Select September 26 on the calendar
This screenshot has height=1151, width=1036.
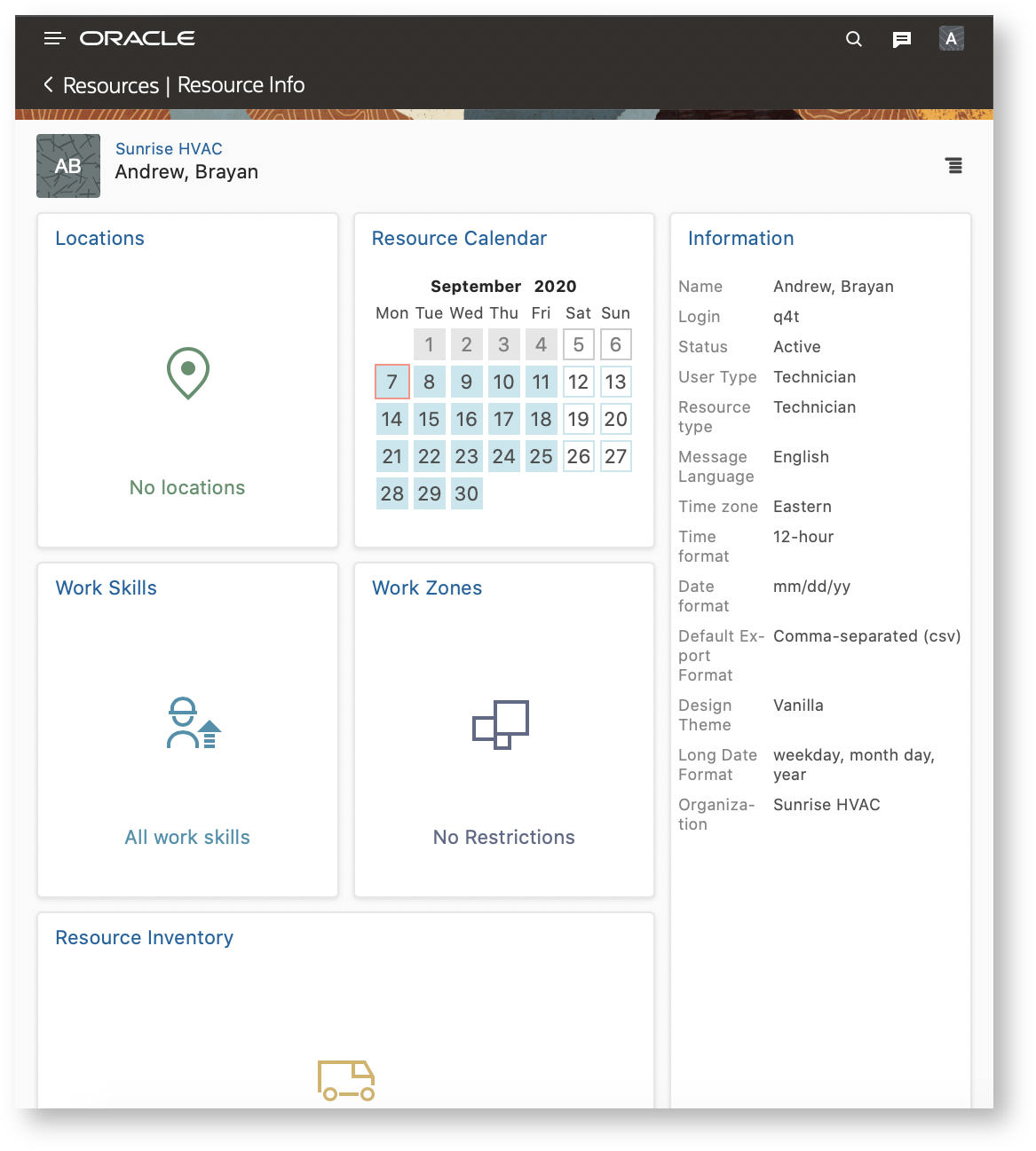coord(578,456)
